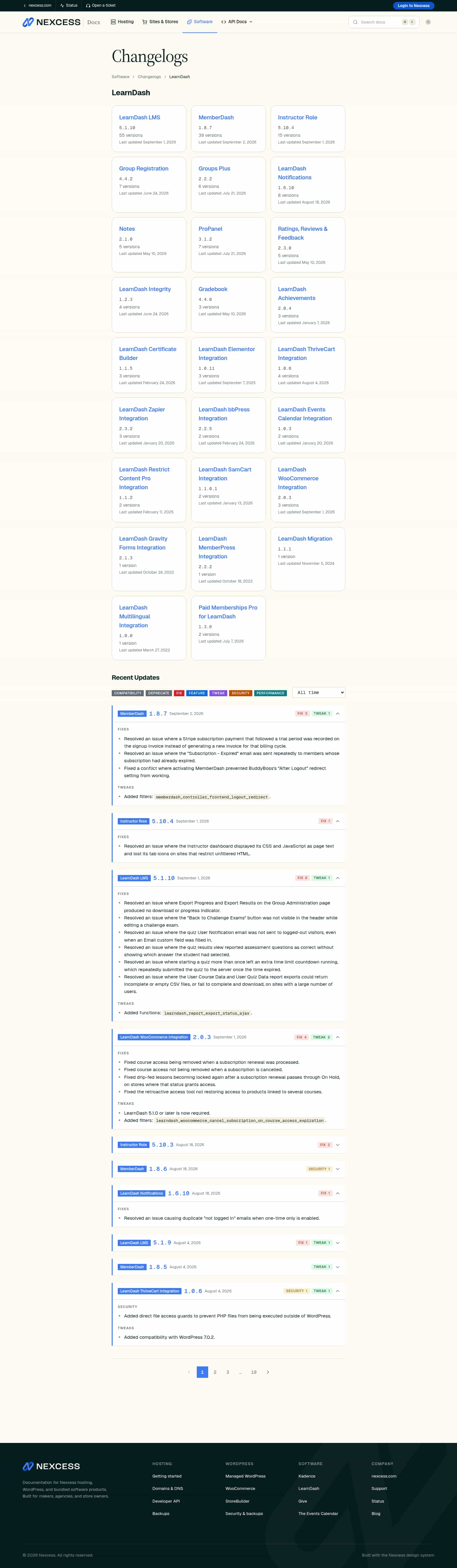Filter by FEATURE tag

(196, 693)
